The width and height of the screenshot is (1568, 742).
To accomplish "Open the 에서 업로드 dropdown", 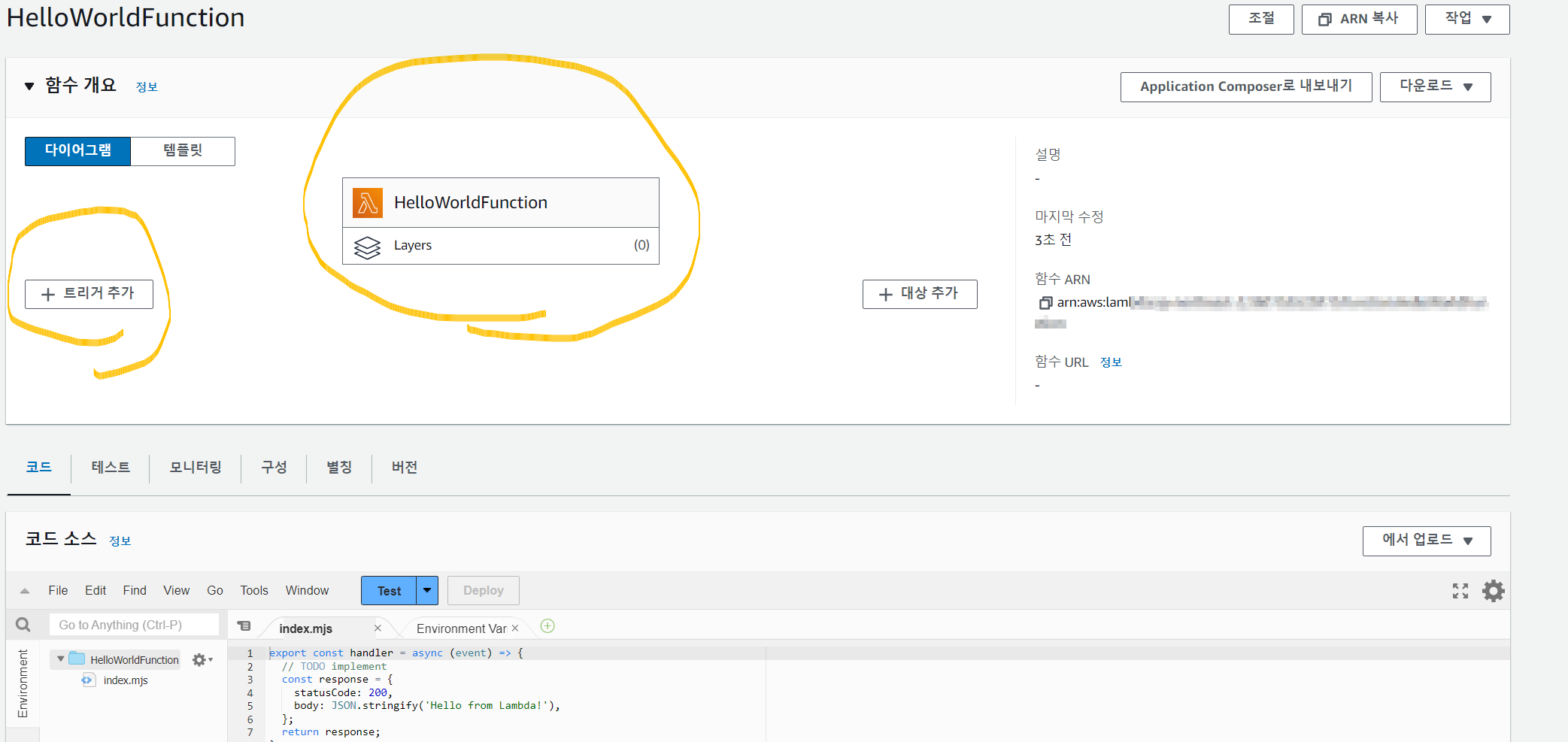I will [1426, 541].
